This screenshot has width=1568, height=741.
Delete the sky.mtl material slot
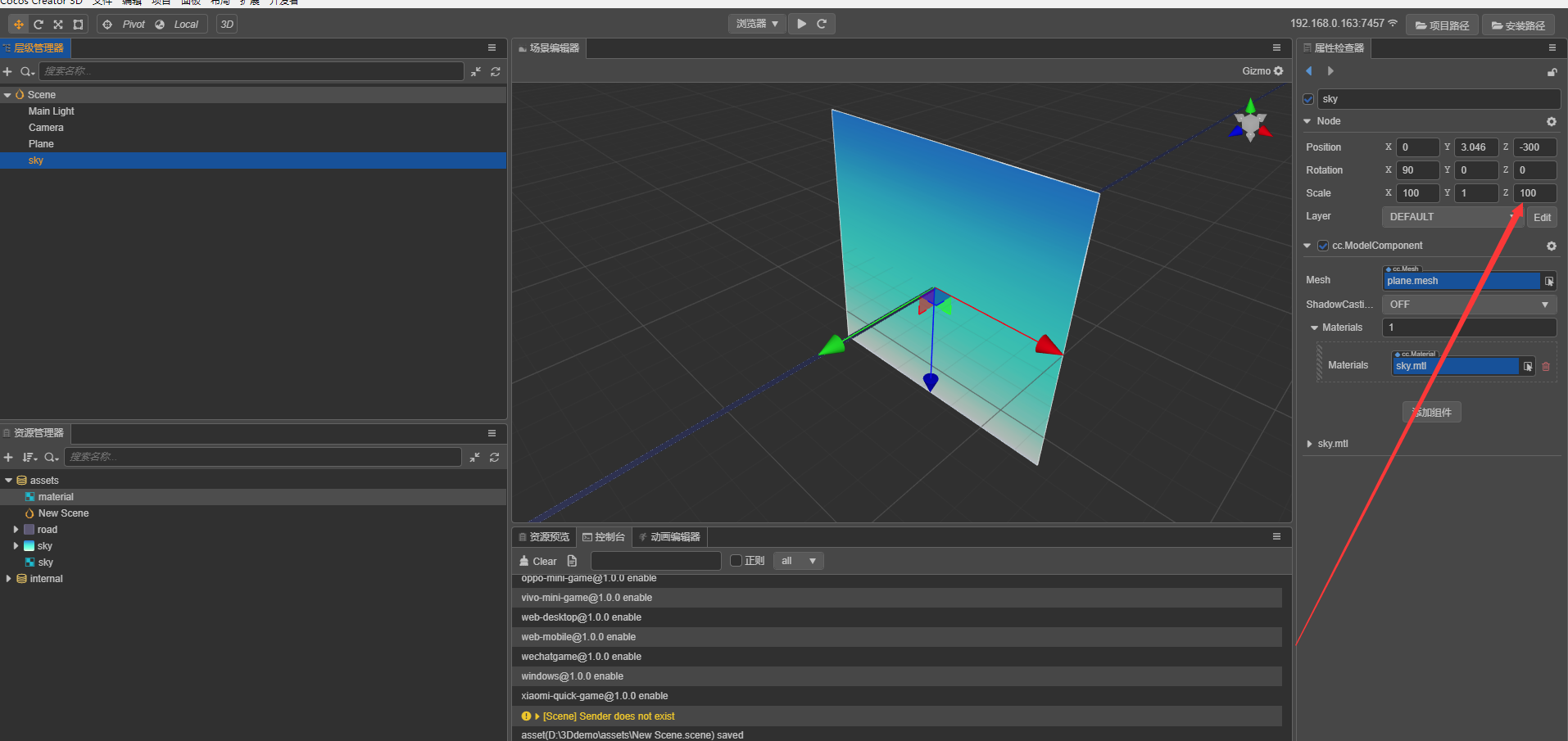(1546, 366)
